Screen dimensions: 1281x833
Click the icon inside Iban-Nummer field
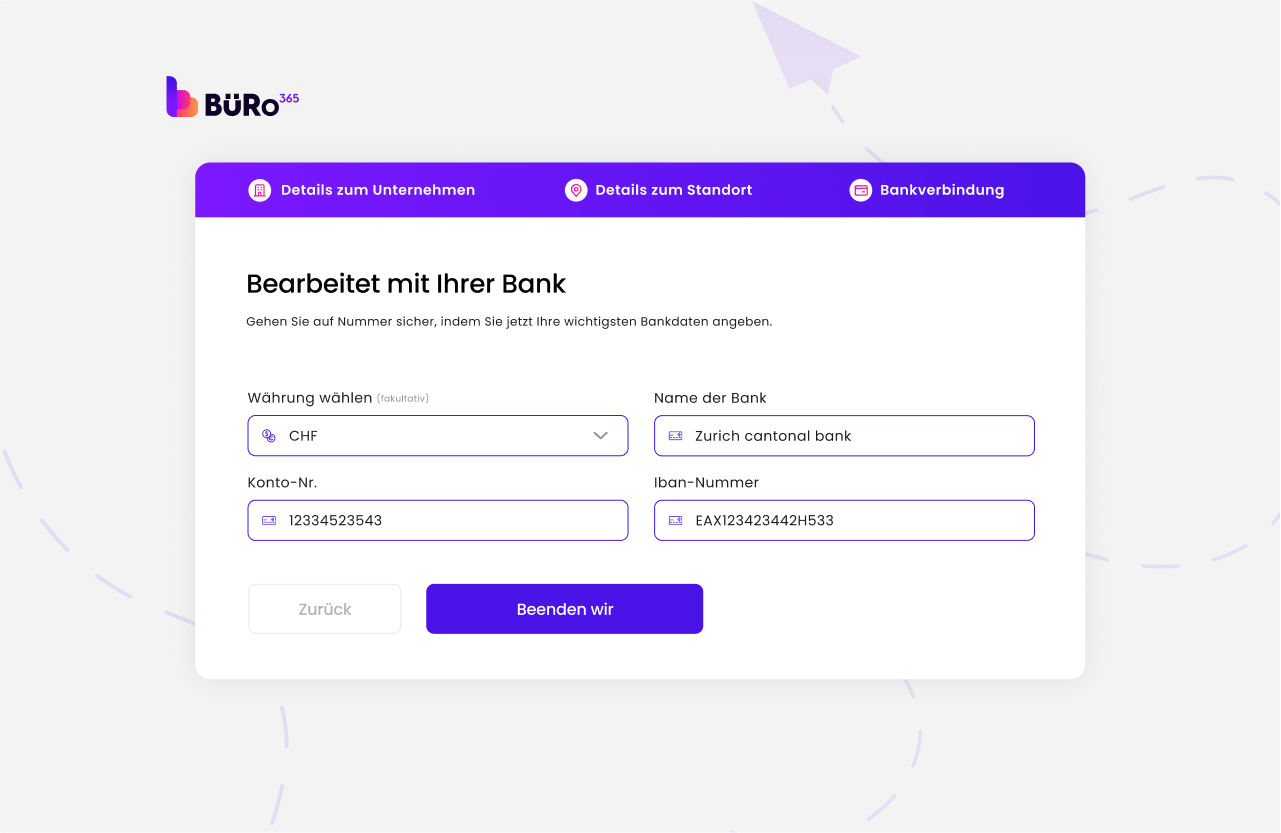point(676,521)
